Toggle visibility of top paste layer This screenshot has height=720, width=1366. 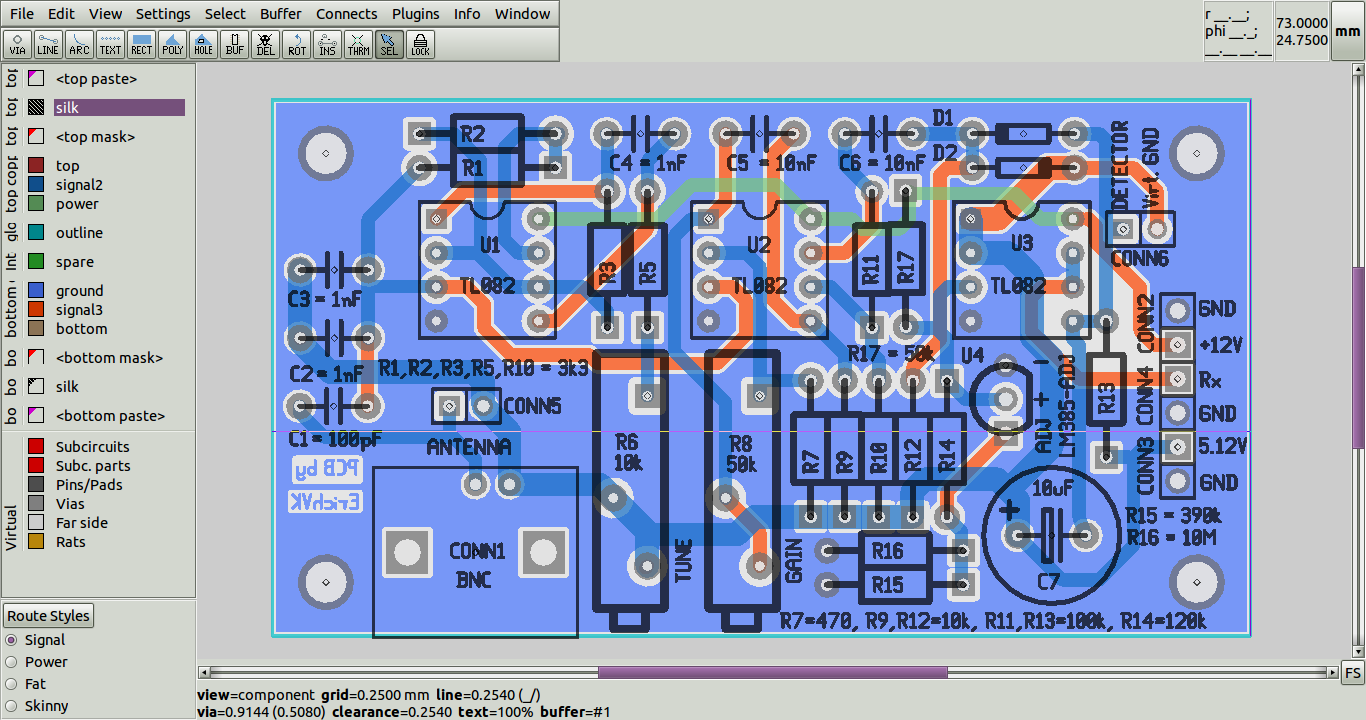click(36, 79)
